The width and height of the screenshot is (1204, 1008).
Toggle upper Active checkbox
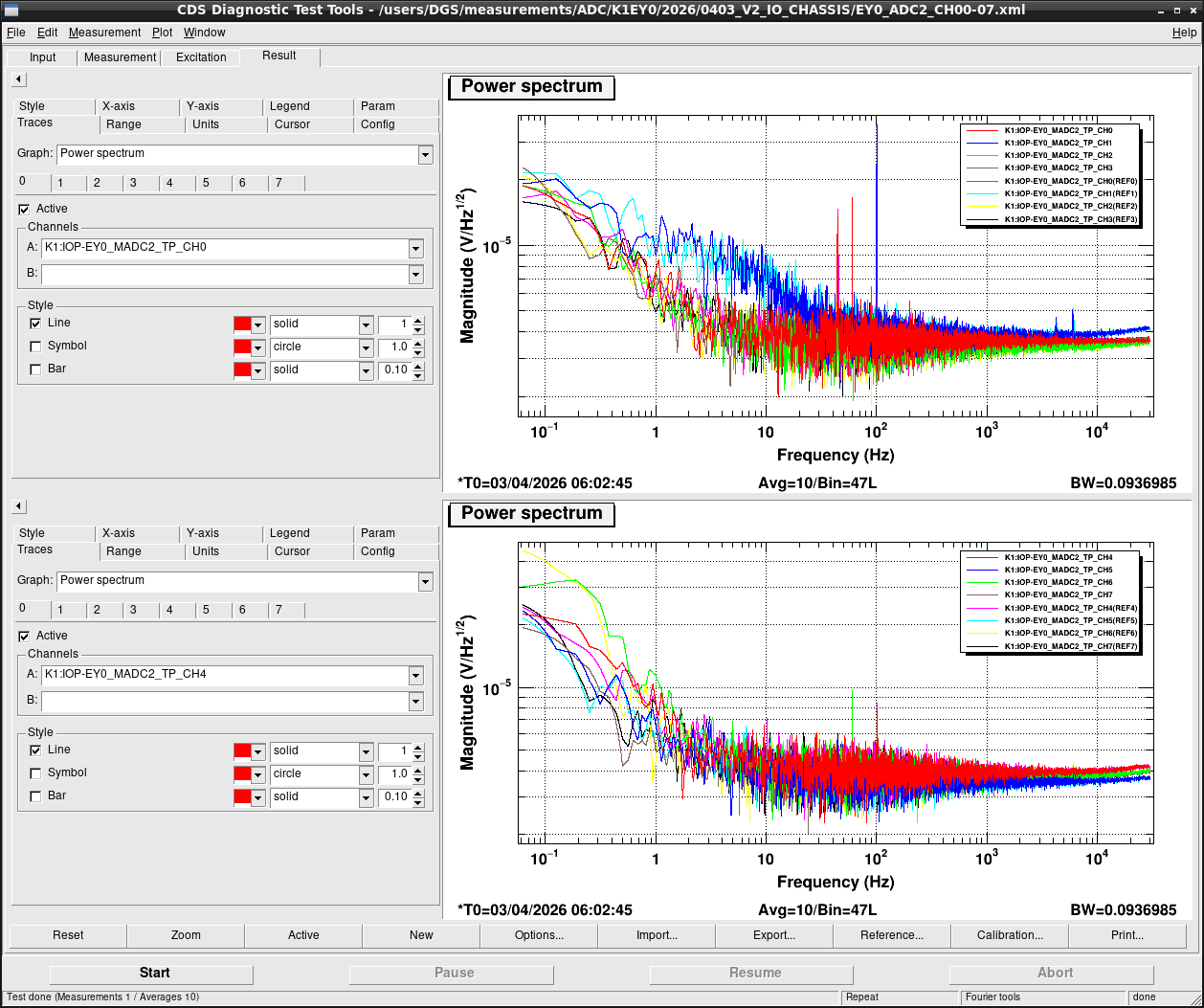(x=24, y=209)
